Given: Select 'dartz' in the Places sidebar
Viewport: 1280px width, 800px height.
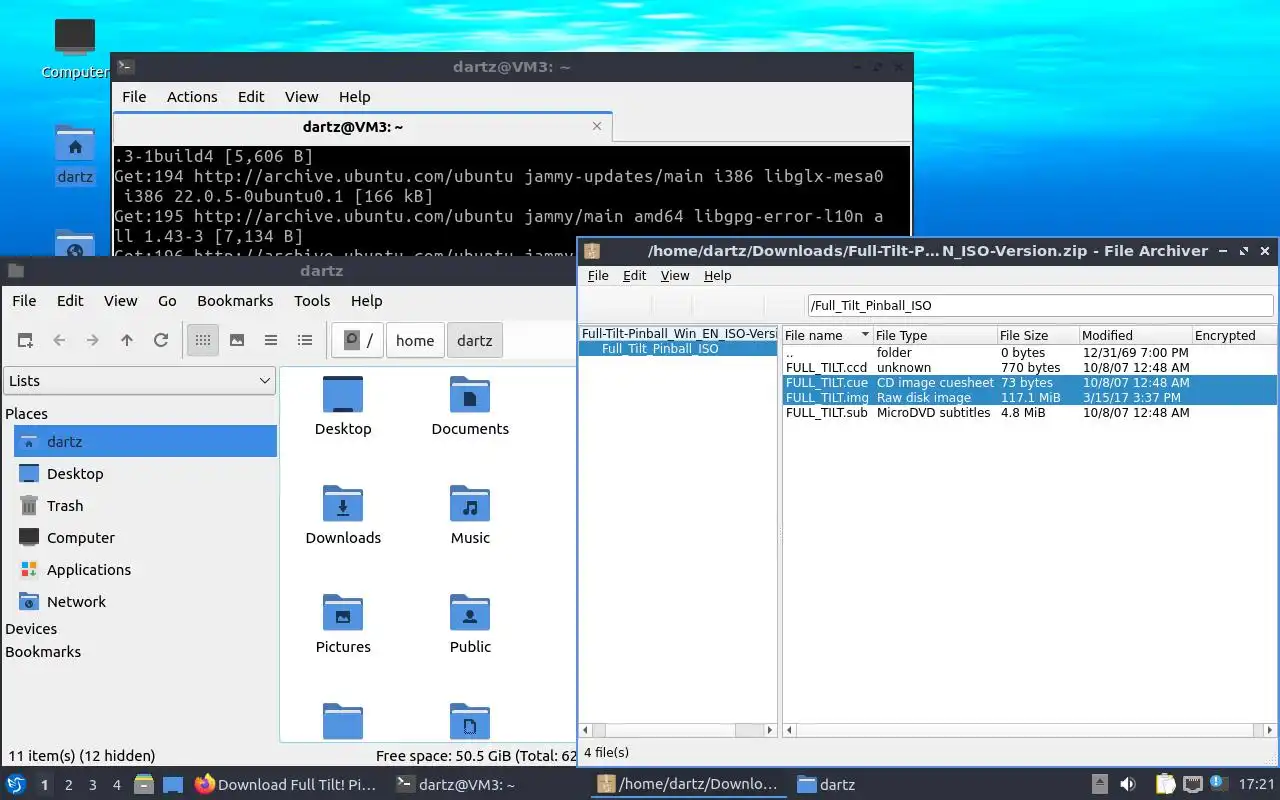Looking at the screenshot, I should (145, 441).
